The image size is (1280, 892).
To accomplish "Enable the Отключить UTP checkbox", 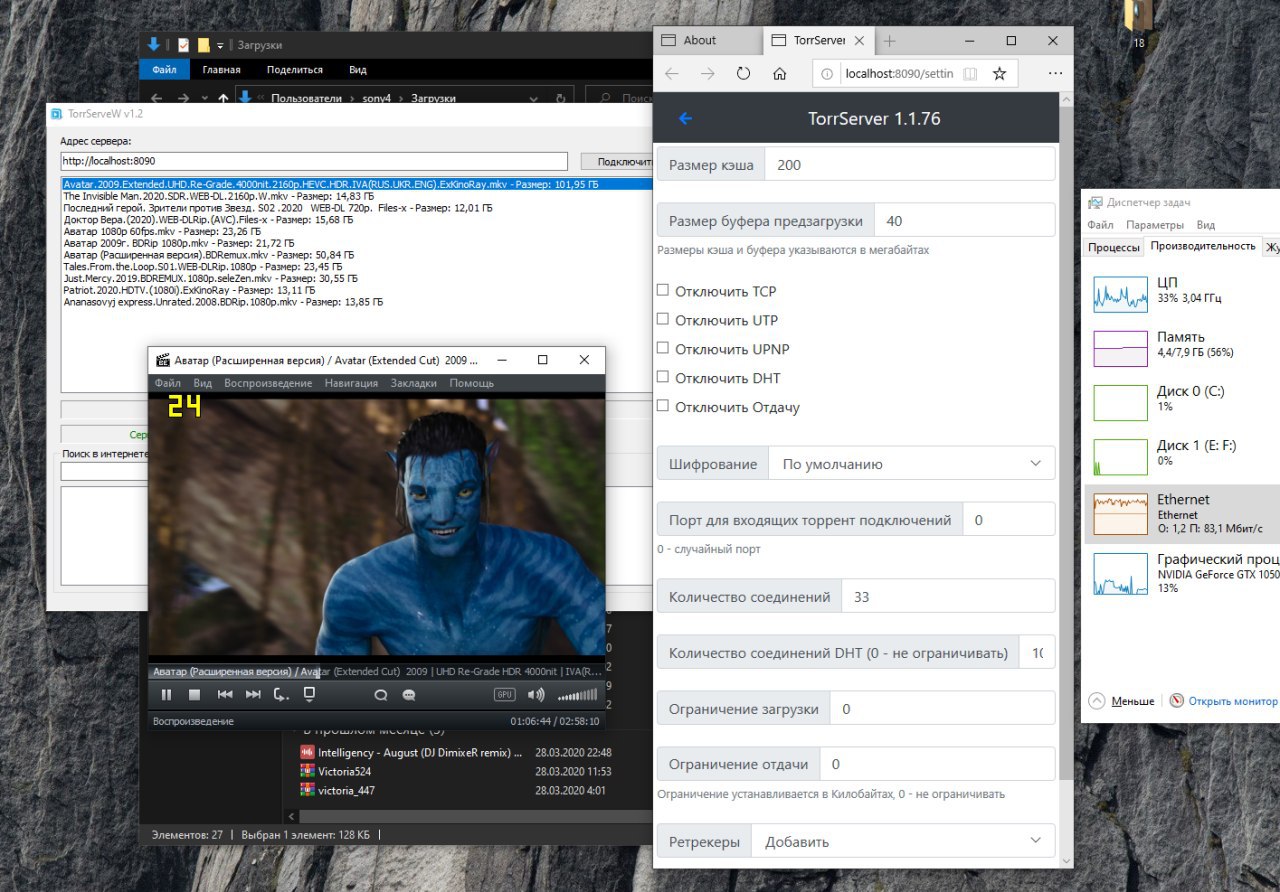I will [x=662, y=319].
